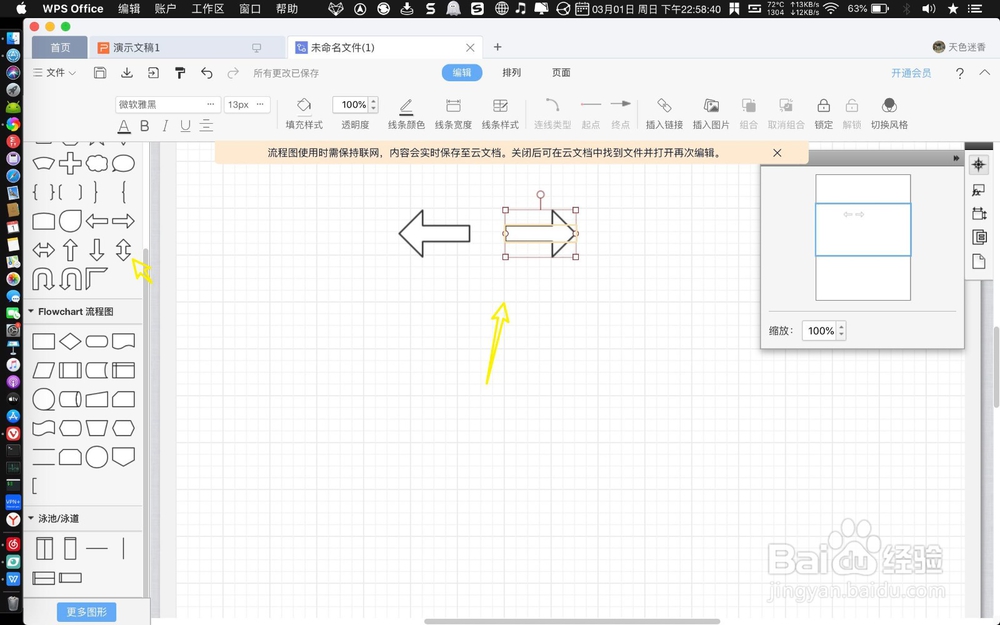Image resolution: width=1000 pixels, height=625 pixels.
Task: Switch to the 排列 tab
Action: point(510,72)
